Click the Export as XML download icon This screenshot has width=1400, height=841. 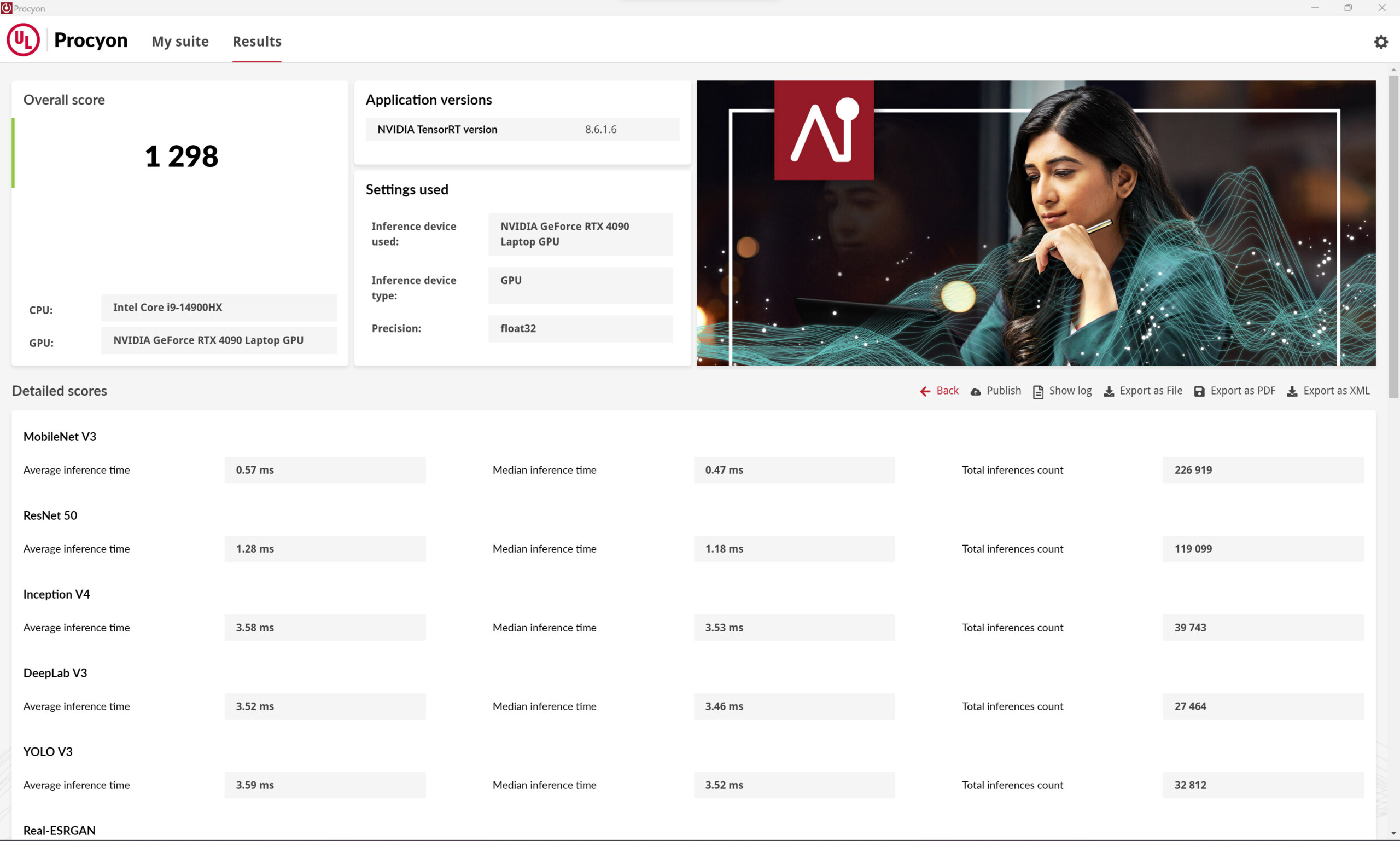click(1292, 392)
